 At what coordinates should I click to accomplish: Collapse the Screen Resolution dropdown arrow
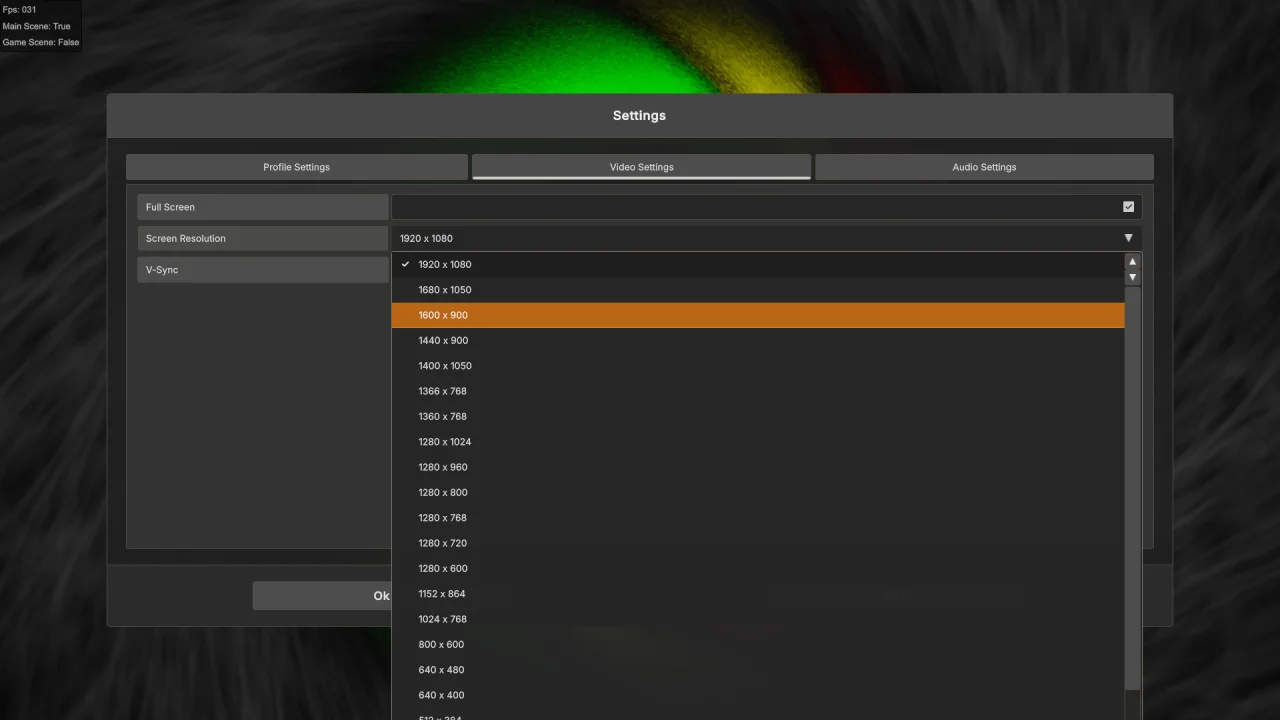pyautogui.click(x=1128, y=238)
